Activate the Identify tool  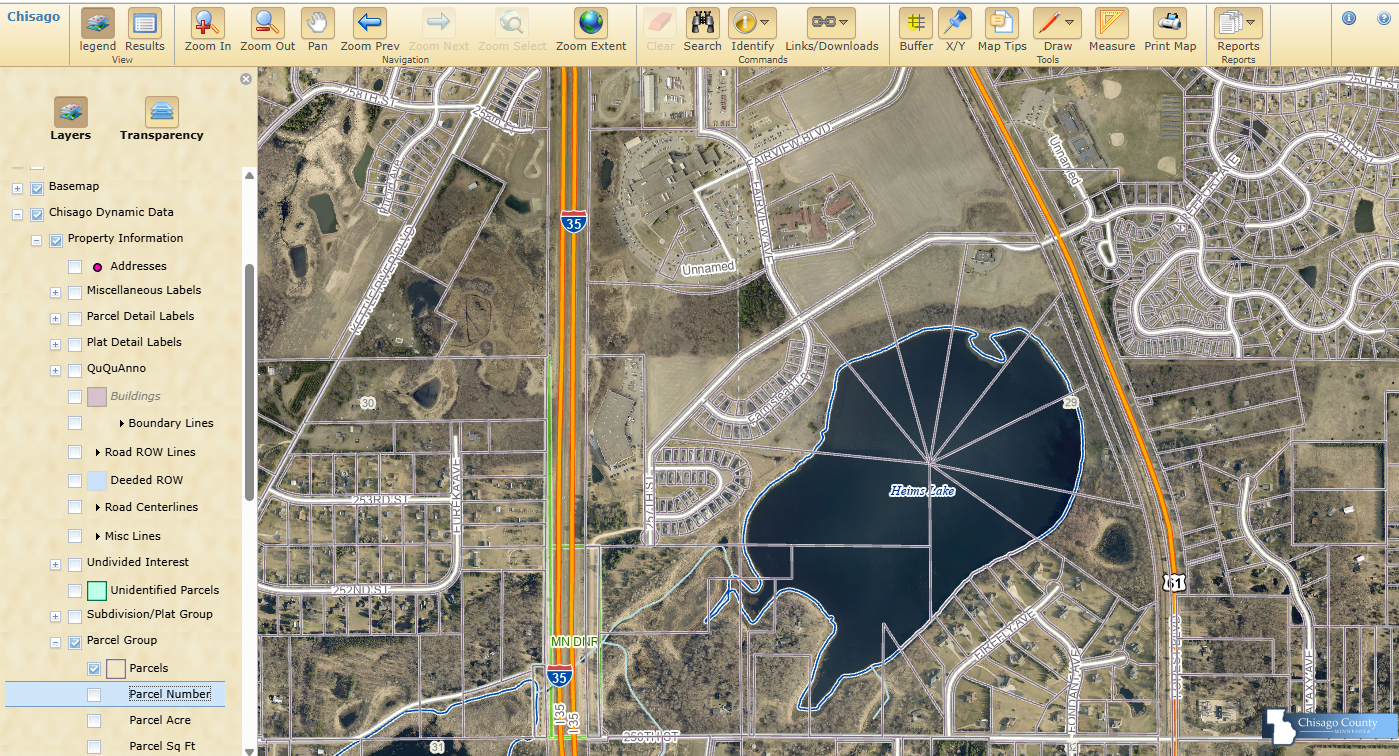click(x=752, y=30)
